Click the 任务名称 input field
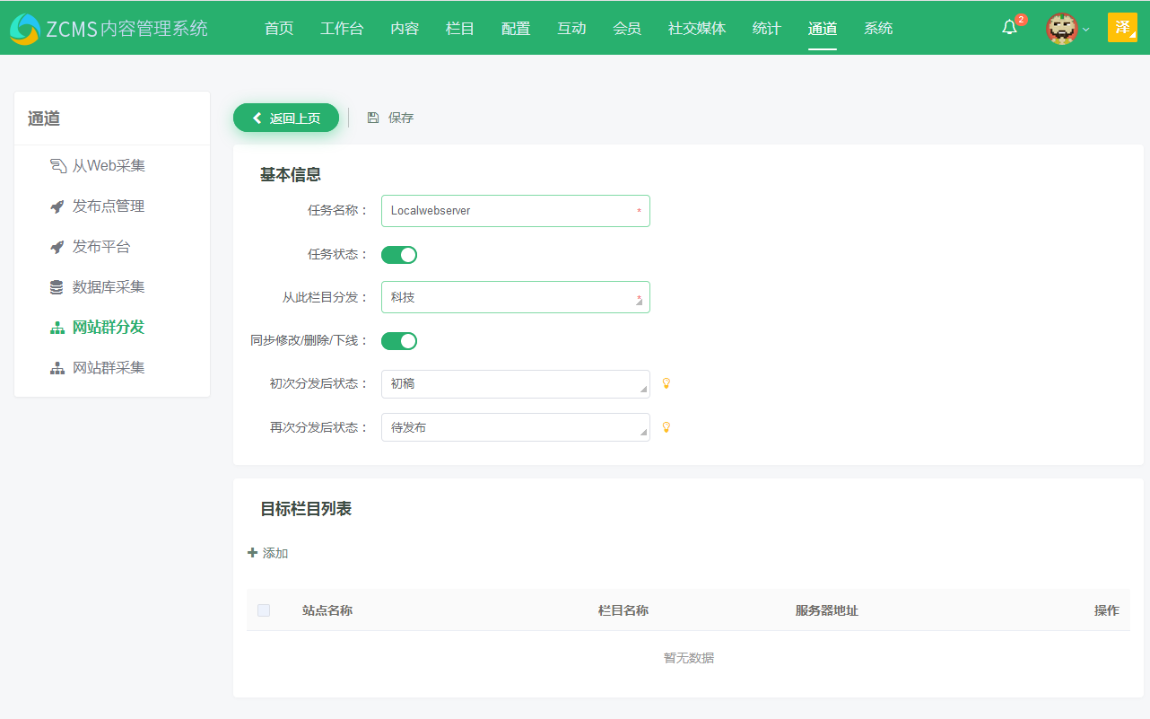Image resolution: width=1150 pixels, height=719 pixels. [515, 211]
